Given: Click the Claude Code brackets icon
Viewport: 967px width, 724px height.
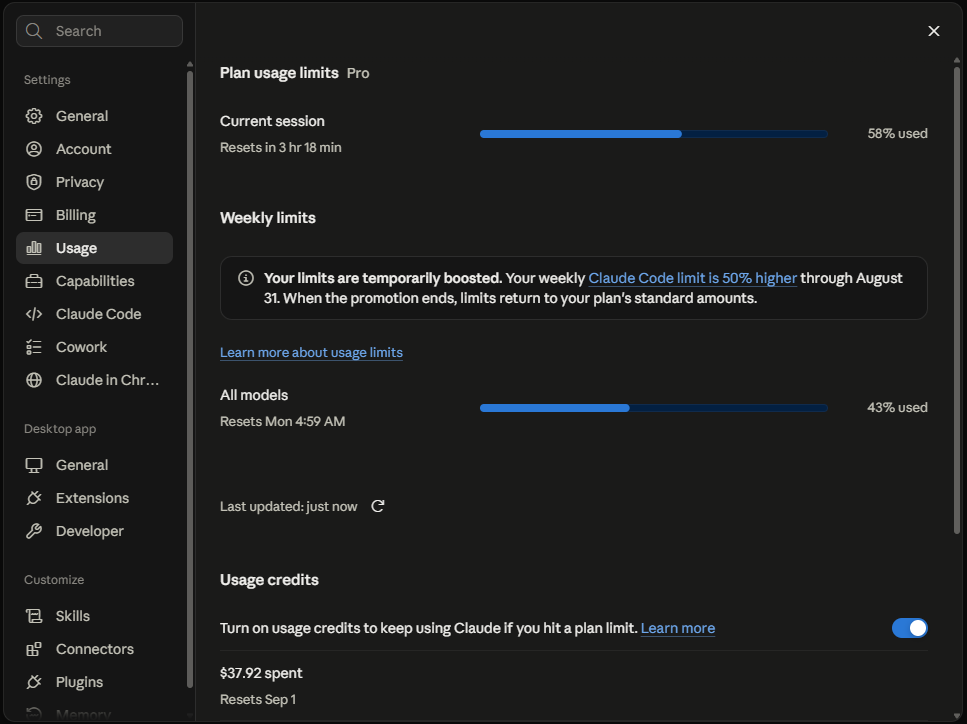Looking at the screenshot, I should click(34, 314).
